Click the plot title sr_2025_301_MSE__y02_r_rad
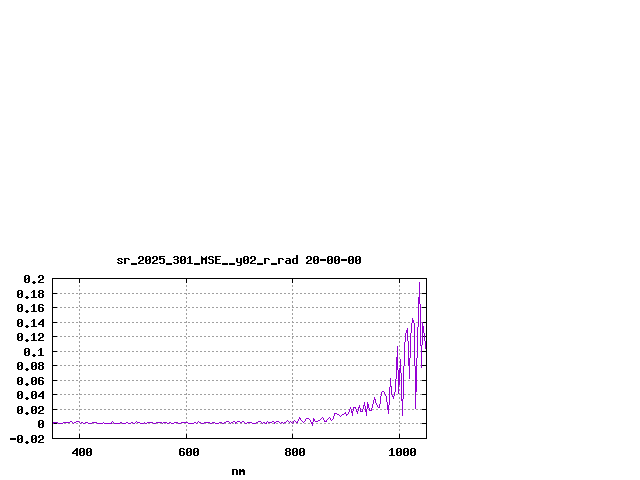This screenshot has width=640, height=480. pos(238,260)
